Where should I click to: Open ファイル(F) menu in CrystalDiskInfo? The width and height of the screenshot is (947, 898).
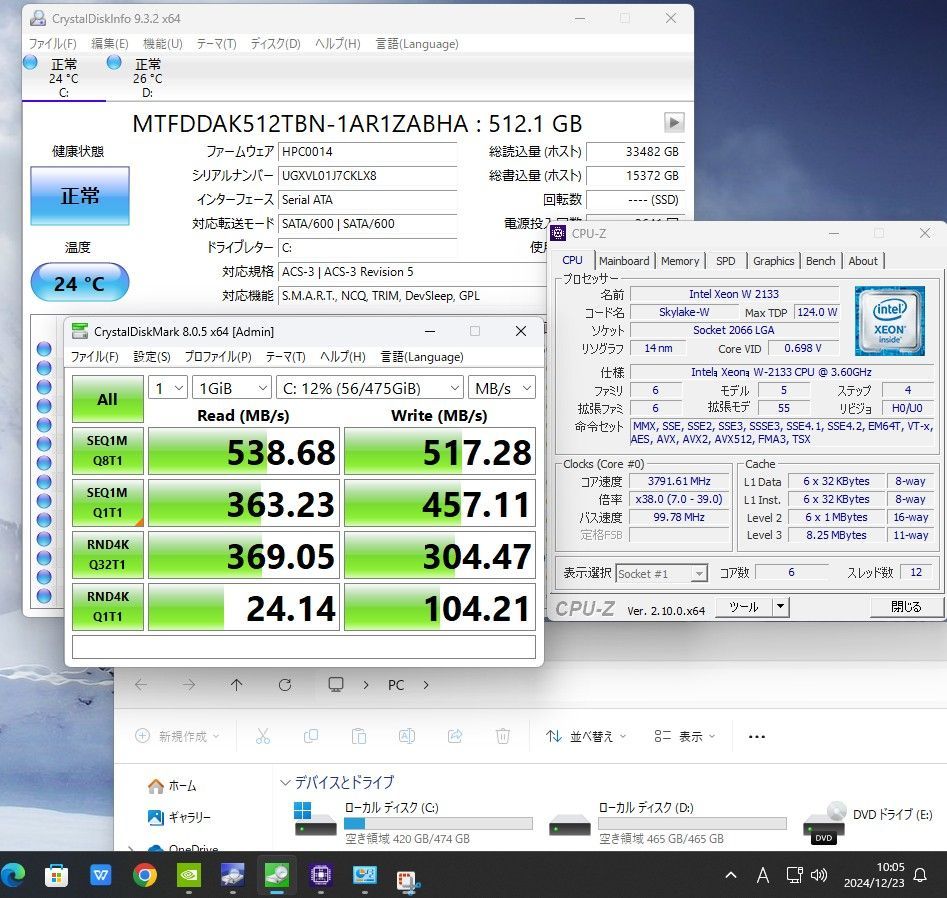[x=53, y=43]
